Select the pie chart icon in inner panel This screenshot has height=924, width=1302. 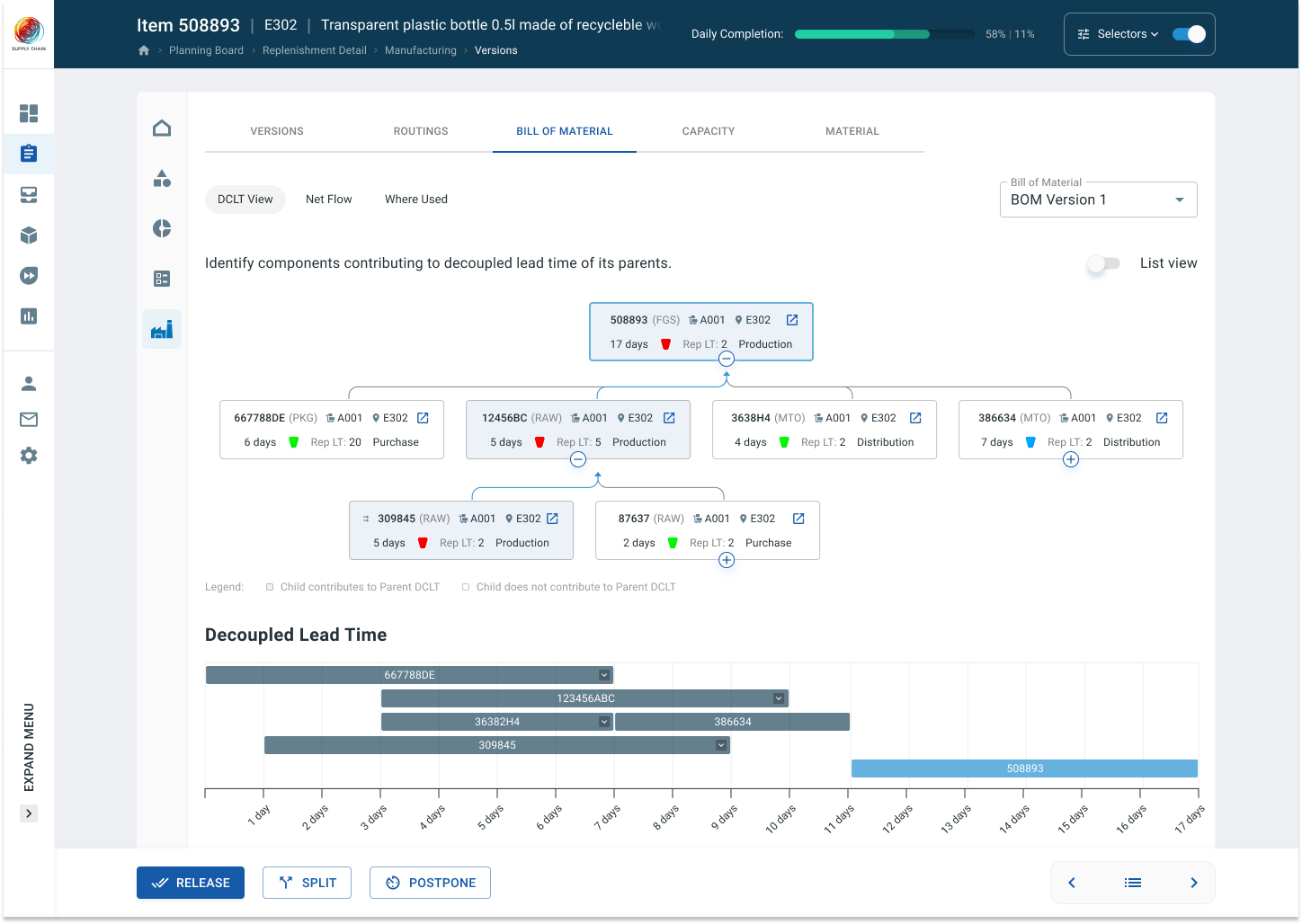(x=162, y=228)
